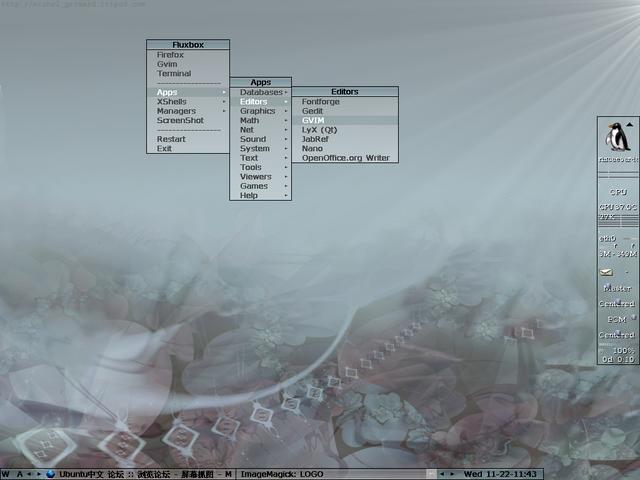Click the 0d 0:10 uptime display in gkrellm
The image size is (640, 480).
pos(618,360)
